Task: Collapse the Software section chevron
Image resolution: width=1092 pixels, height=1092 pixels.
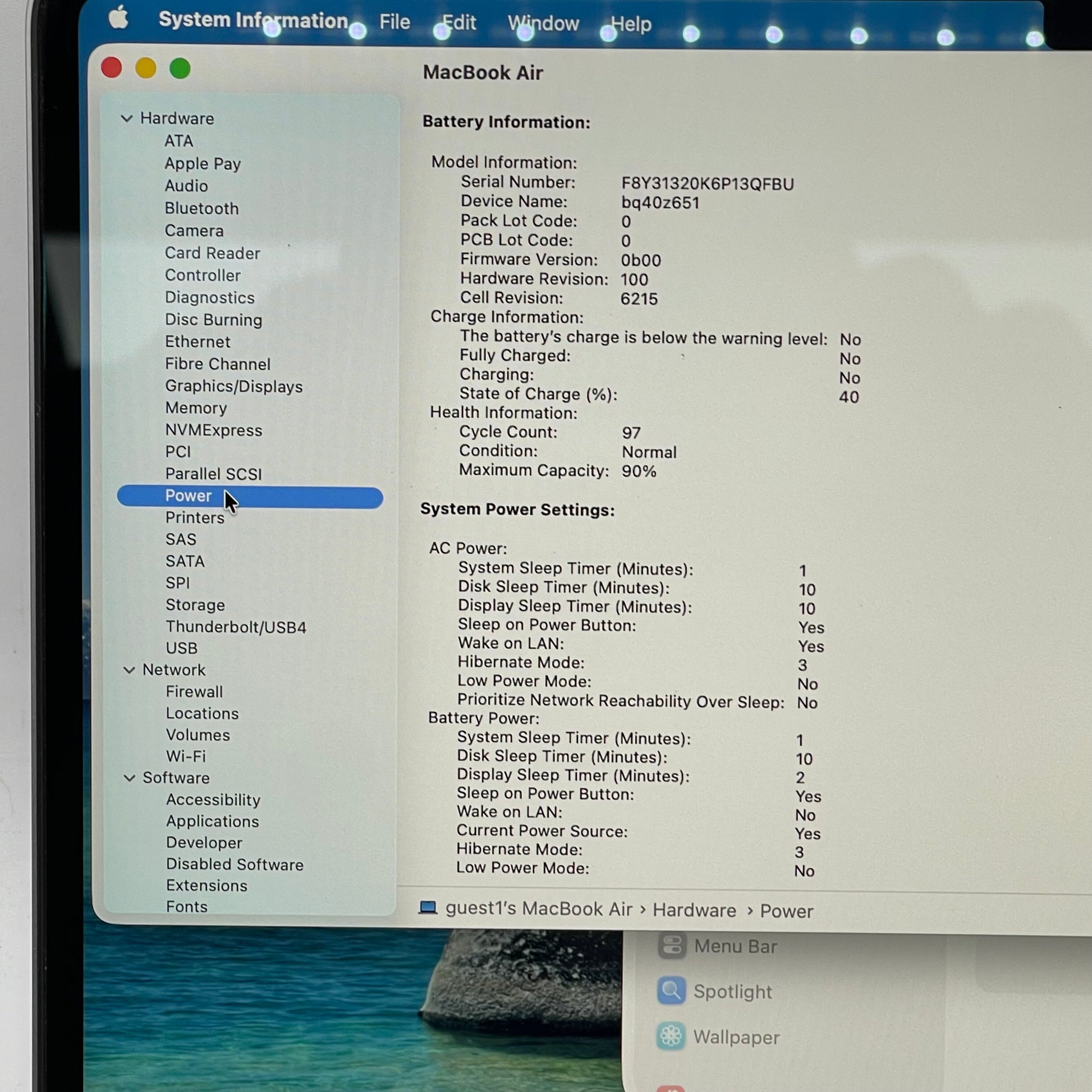Action: [x=130, y=778]
